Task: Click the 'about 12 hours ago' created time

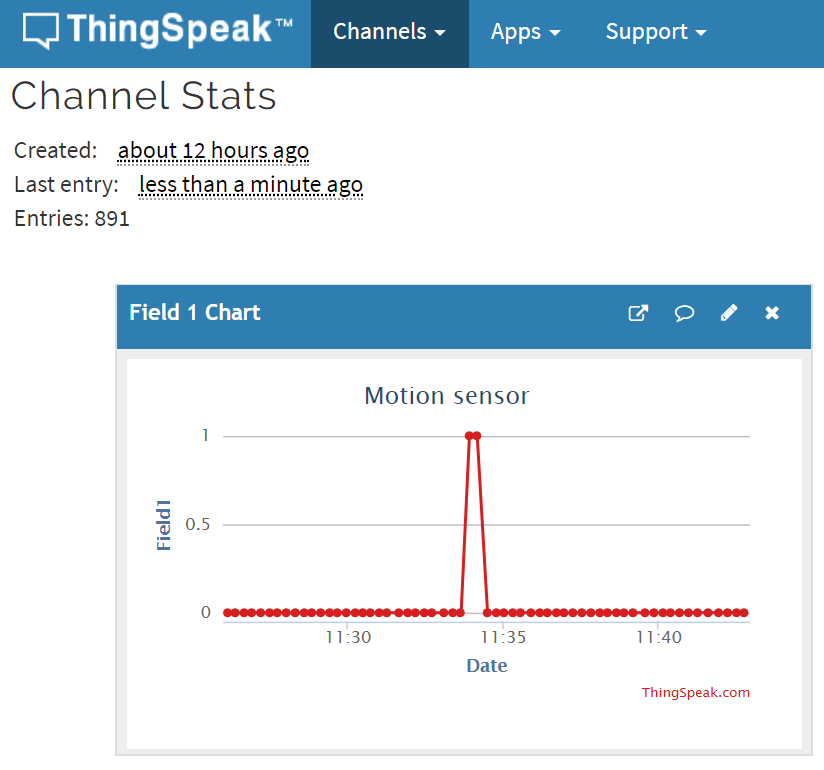Action: (213, 151)
